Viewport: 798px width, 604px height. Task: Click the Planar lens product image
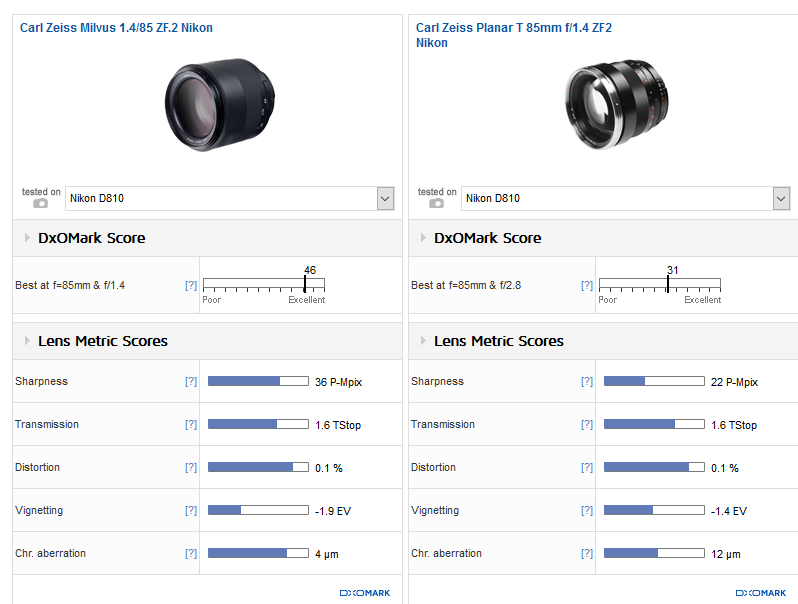pyautogui.click(x=616, y=104)
